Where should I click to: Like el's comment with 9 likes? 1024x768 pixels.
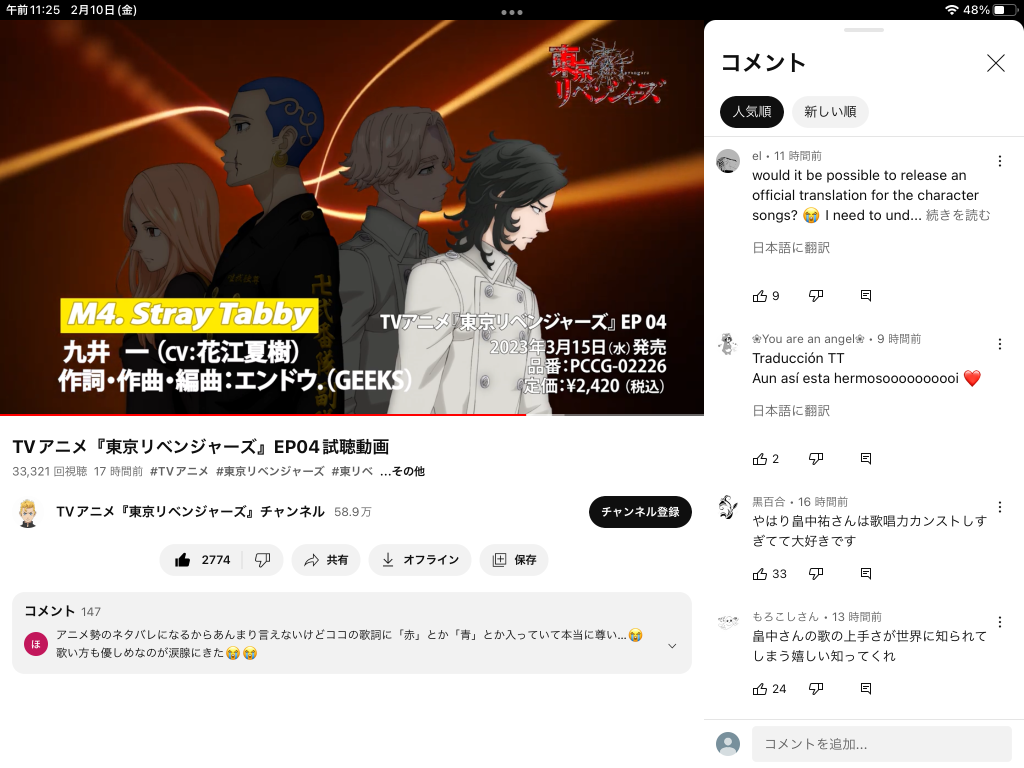(x=766, y=296)
